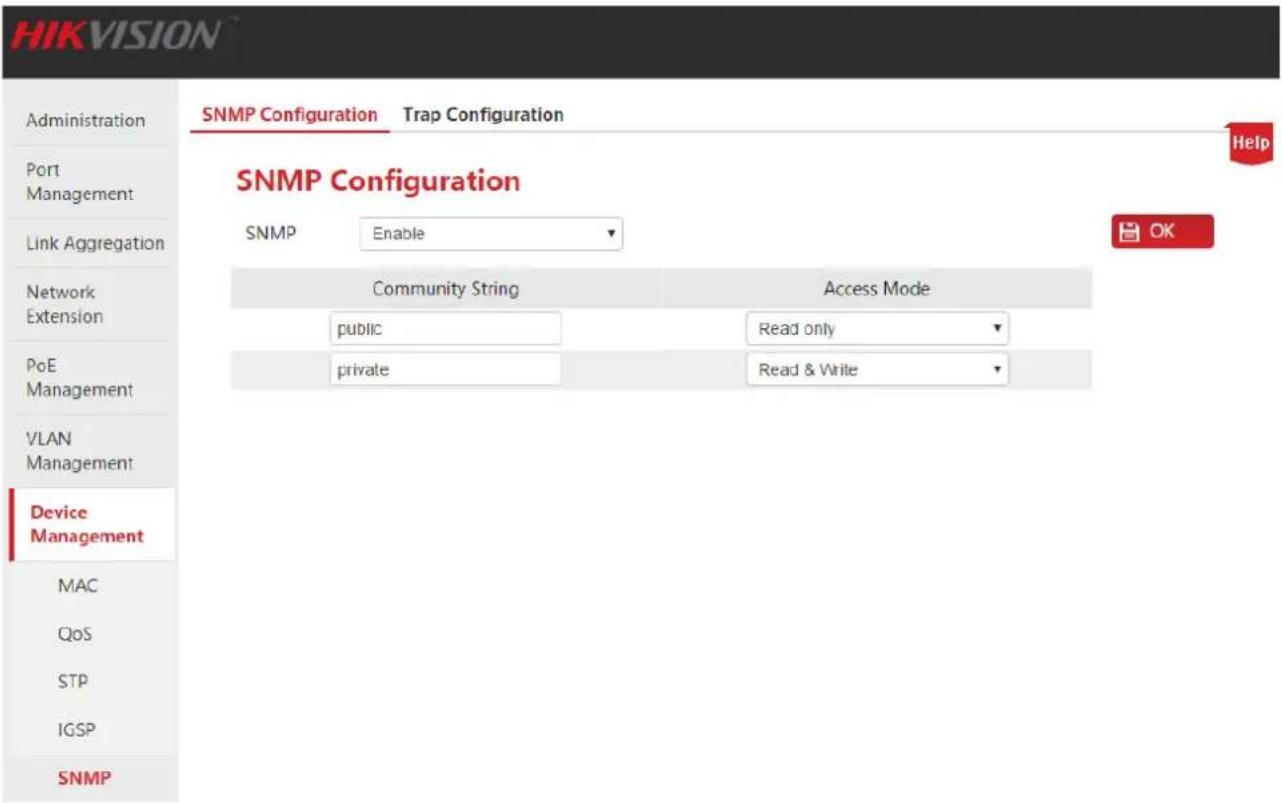
Task: Click the private community string field
Action: (445, 370)
